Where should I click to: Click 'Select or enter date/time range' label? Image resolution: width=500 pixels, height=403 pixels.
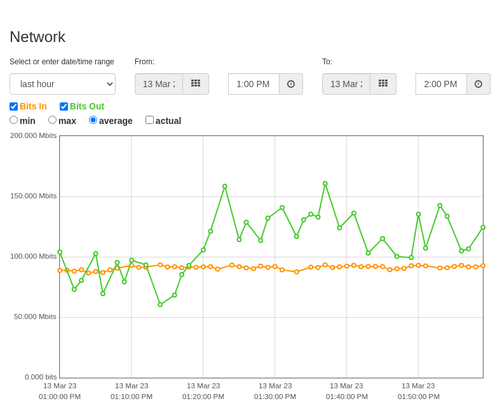pyautogui.click(x=62, y=62)
